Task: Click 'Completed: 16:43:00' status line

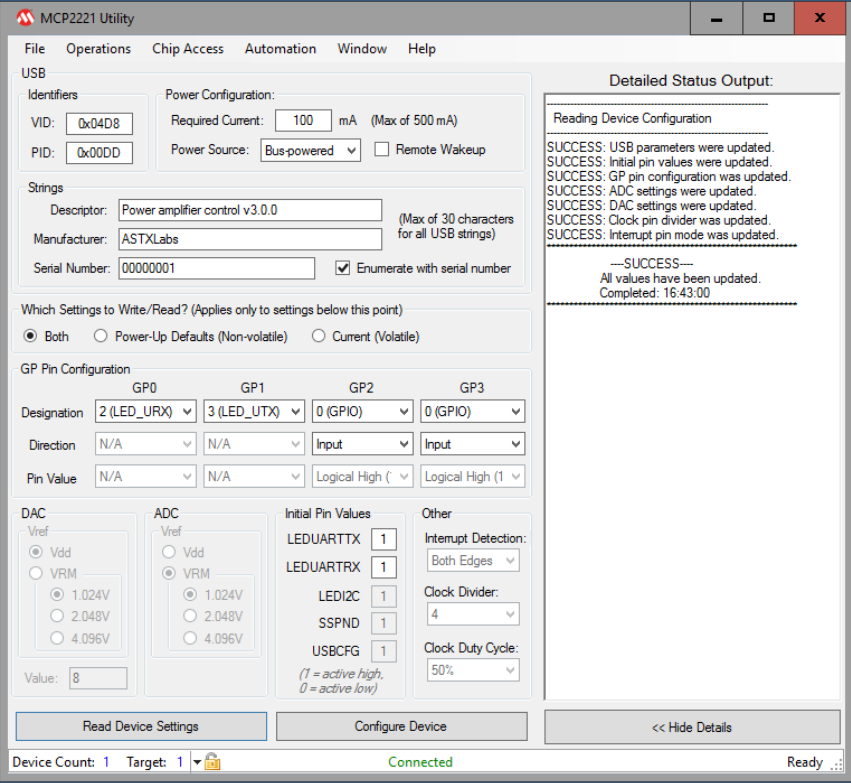Action: point(654,293)
